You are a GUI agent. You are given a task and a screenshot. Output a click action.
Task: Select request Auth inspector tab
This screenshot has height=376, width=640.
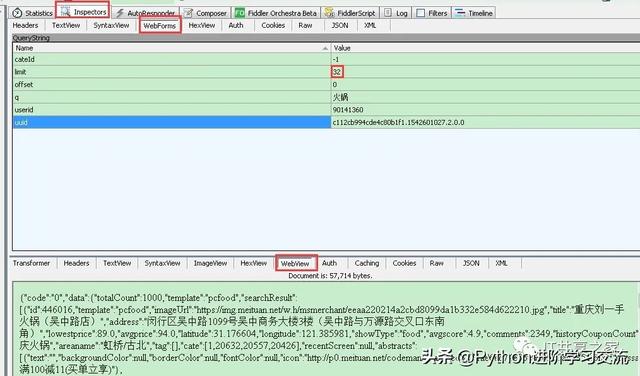pyautogui.click(x=236, y=25)
